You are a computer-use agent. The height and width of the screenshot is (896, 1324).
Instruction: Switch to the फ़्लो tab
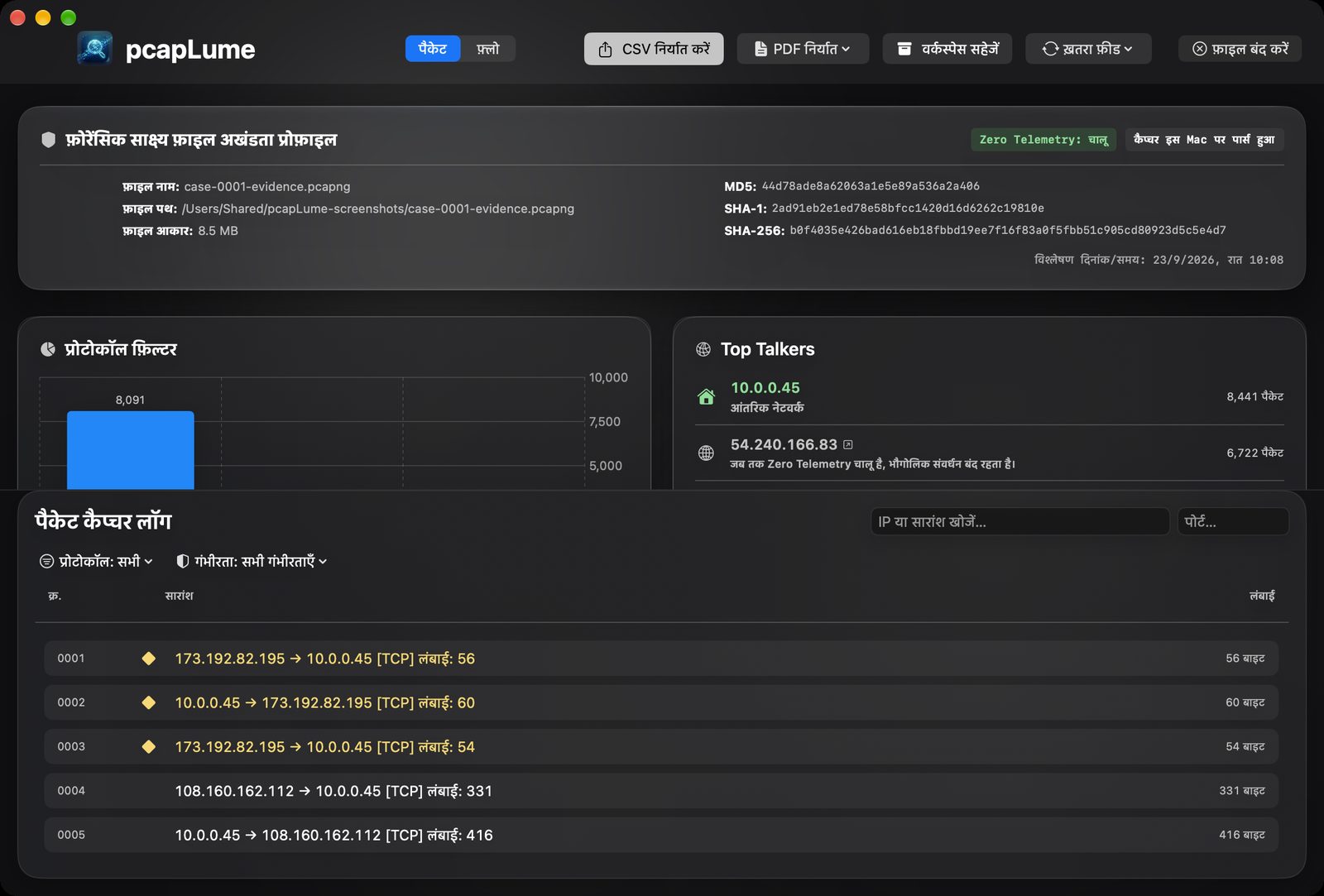488,49
